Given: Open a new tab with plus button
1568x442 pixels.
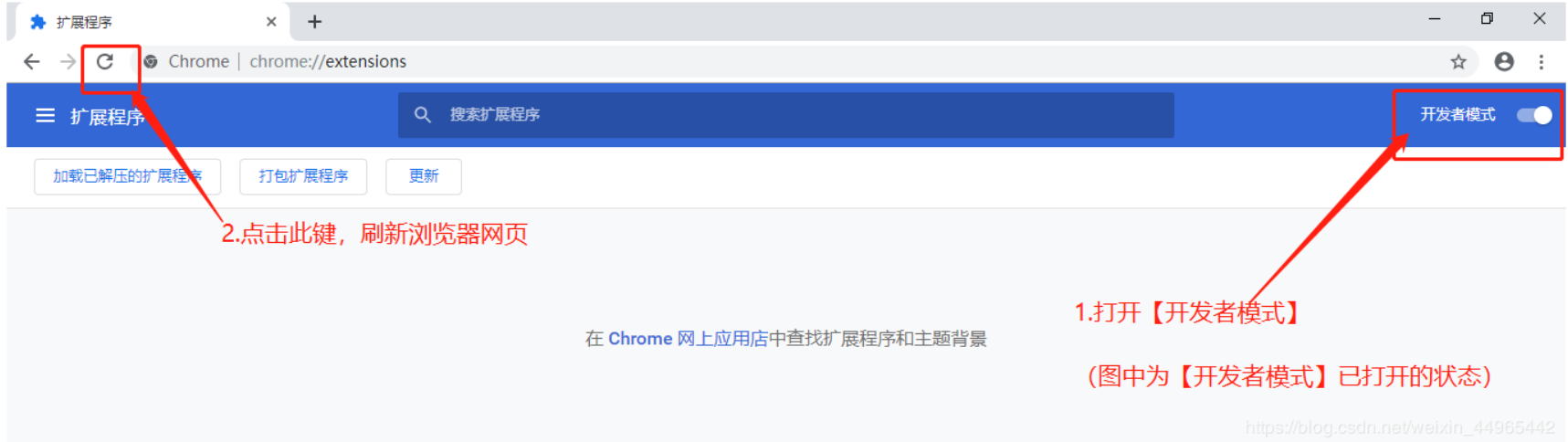Looking at the screenshot, I should coord(315,22).
